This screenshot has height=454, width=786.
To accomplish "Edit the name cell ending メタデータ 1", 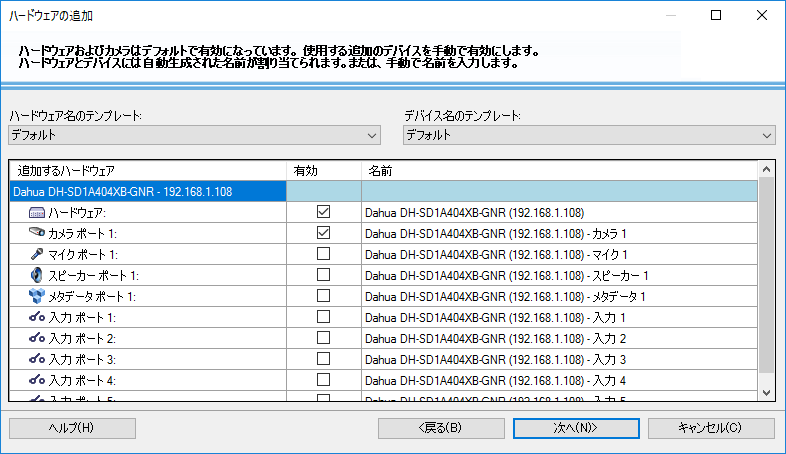I will [559, 297].
